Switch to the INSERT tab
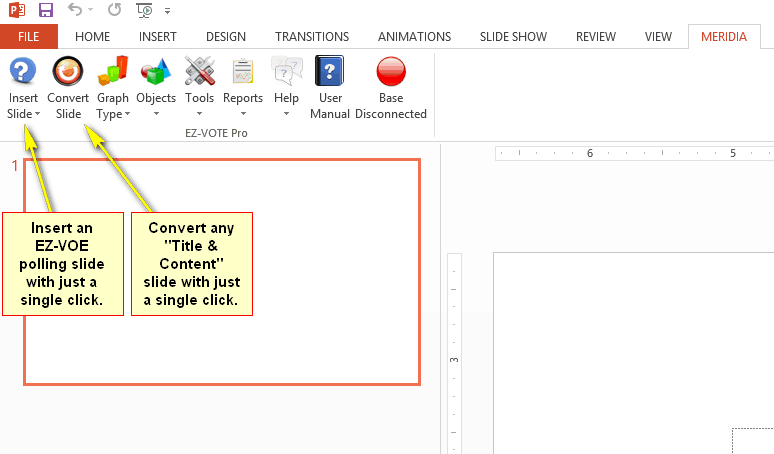The image size is (774, 454). coord(157,37)
